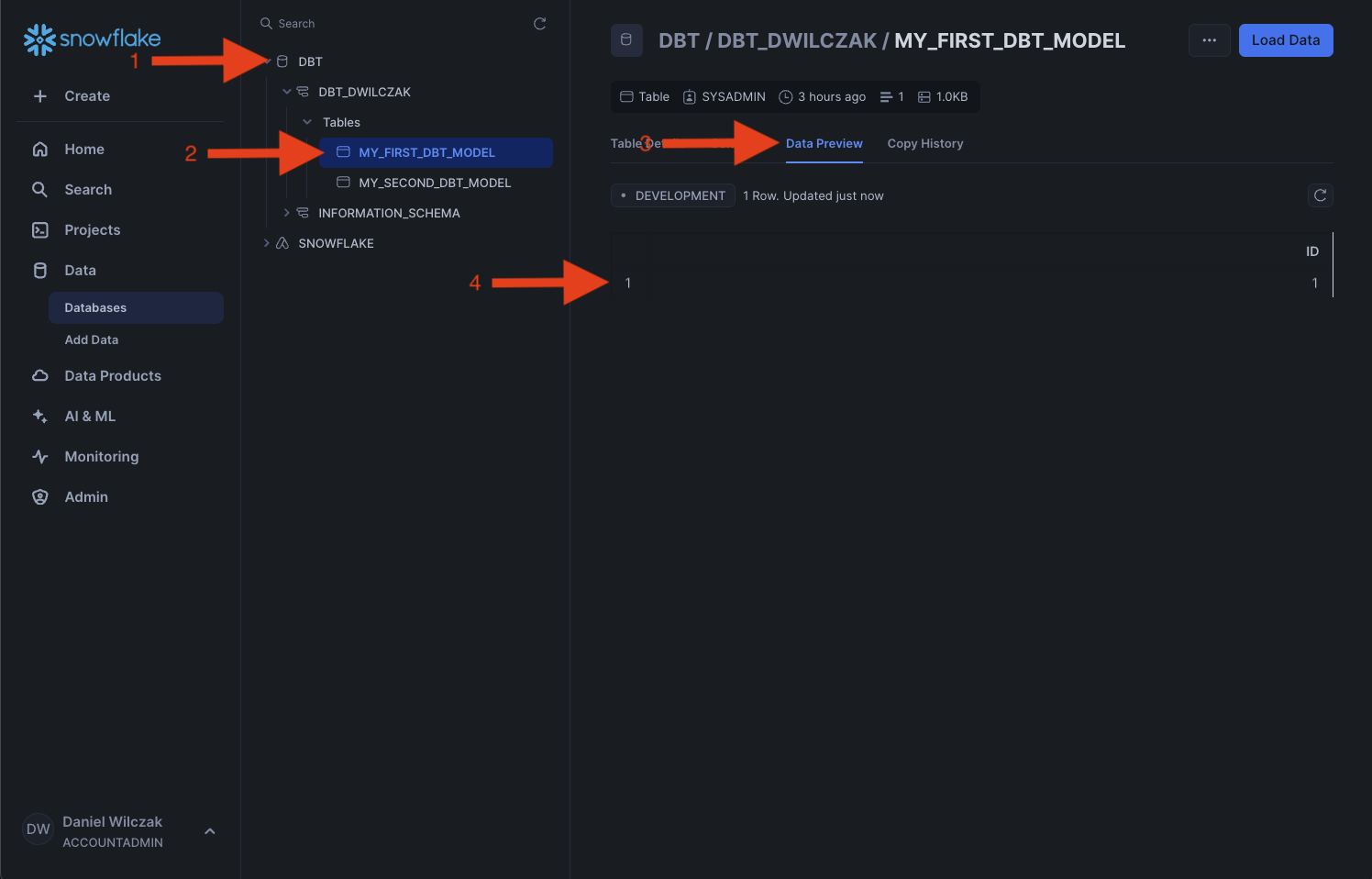Open Home from the sidebar

click(83, 150)
